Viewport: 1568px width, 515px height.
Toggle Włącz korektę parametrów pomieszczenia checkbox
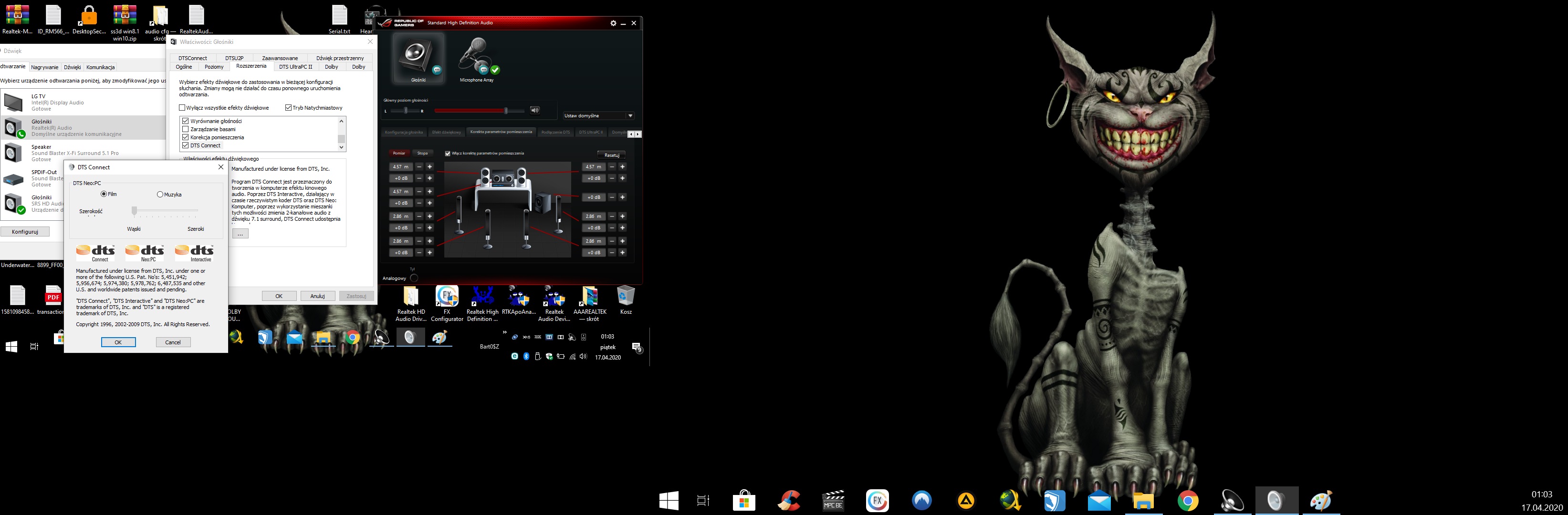click(x=448, y=153)
